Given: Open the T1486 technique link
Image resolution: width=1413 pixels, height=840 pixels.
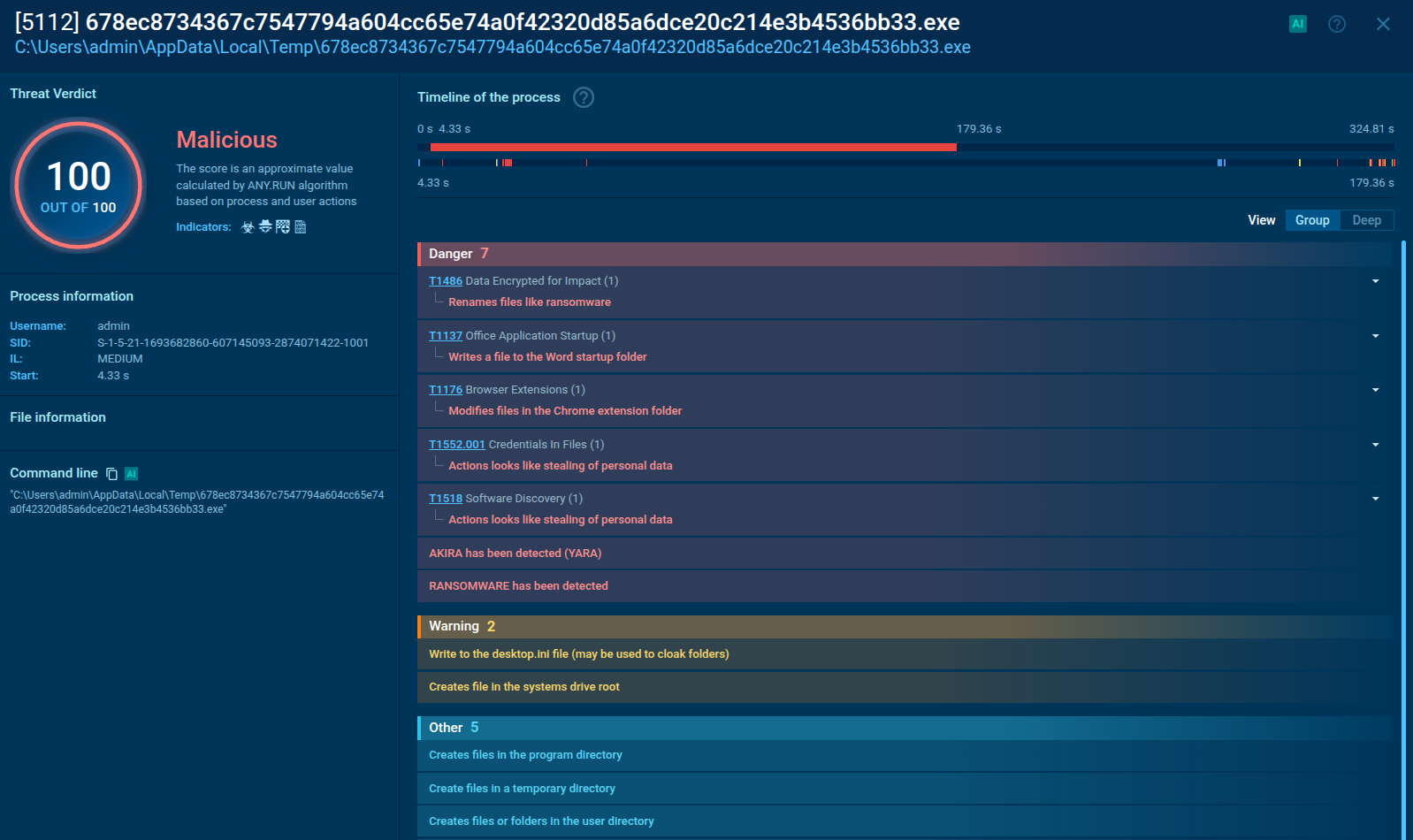Looking at the screenshot, I should point(446,281).
